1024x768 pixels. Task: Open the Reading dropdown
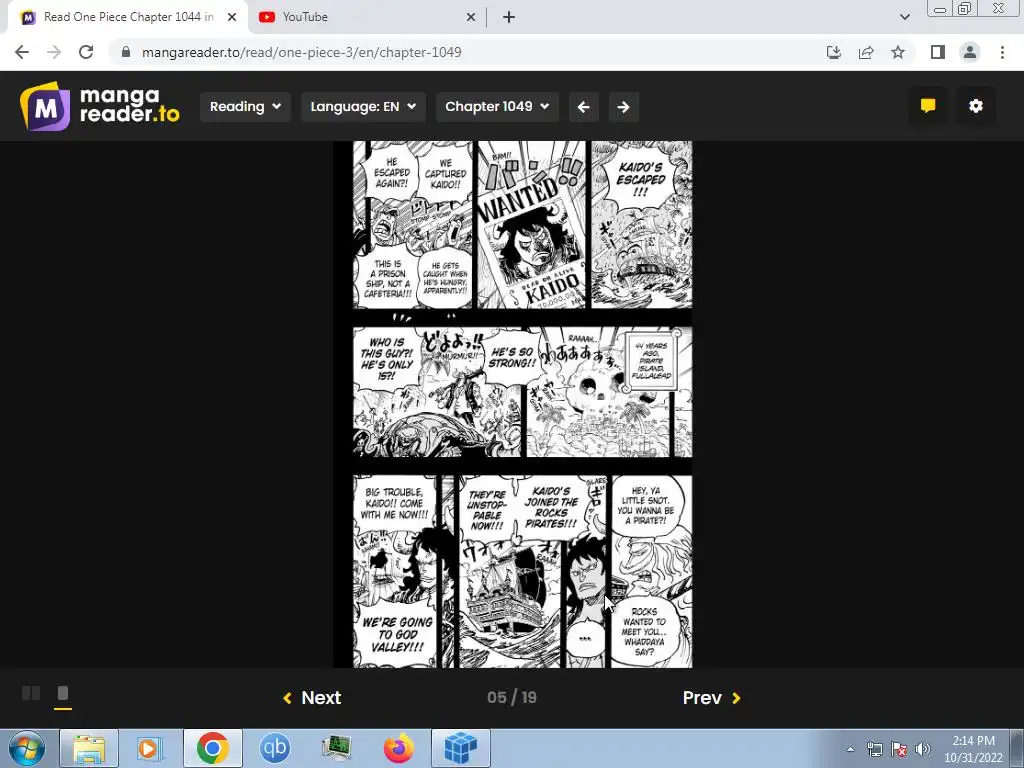coord(245,106)
